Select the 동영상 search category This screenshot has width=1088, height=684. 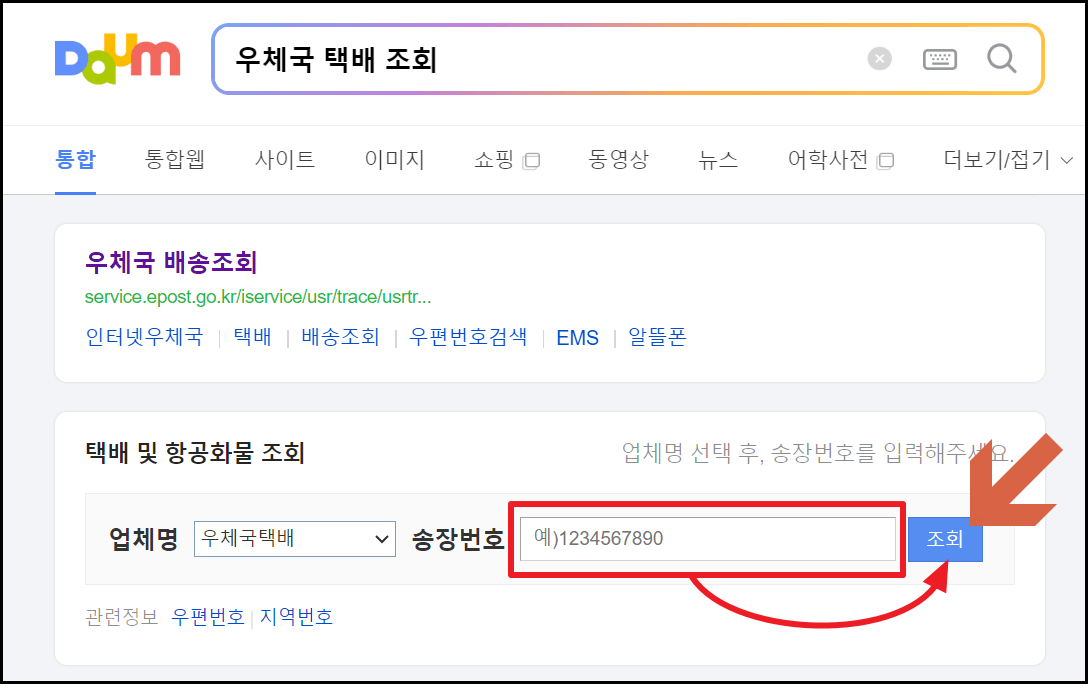618,160
